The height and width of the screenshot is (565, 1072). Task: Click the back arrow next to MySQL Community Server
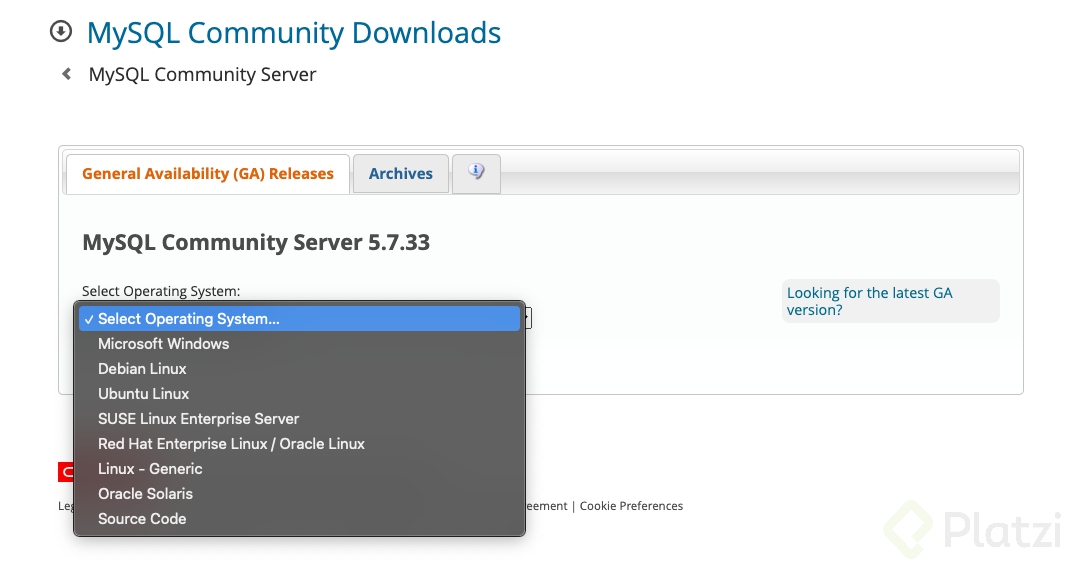pyautogui.click(x=66, y=74)
